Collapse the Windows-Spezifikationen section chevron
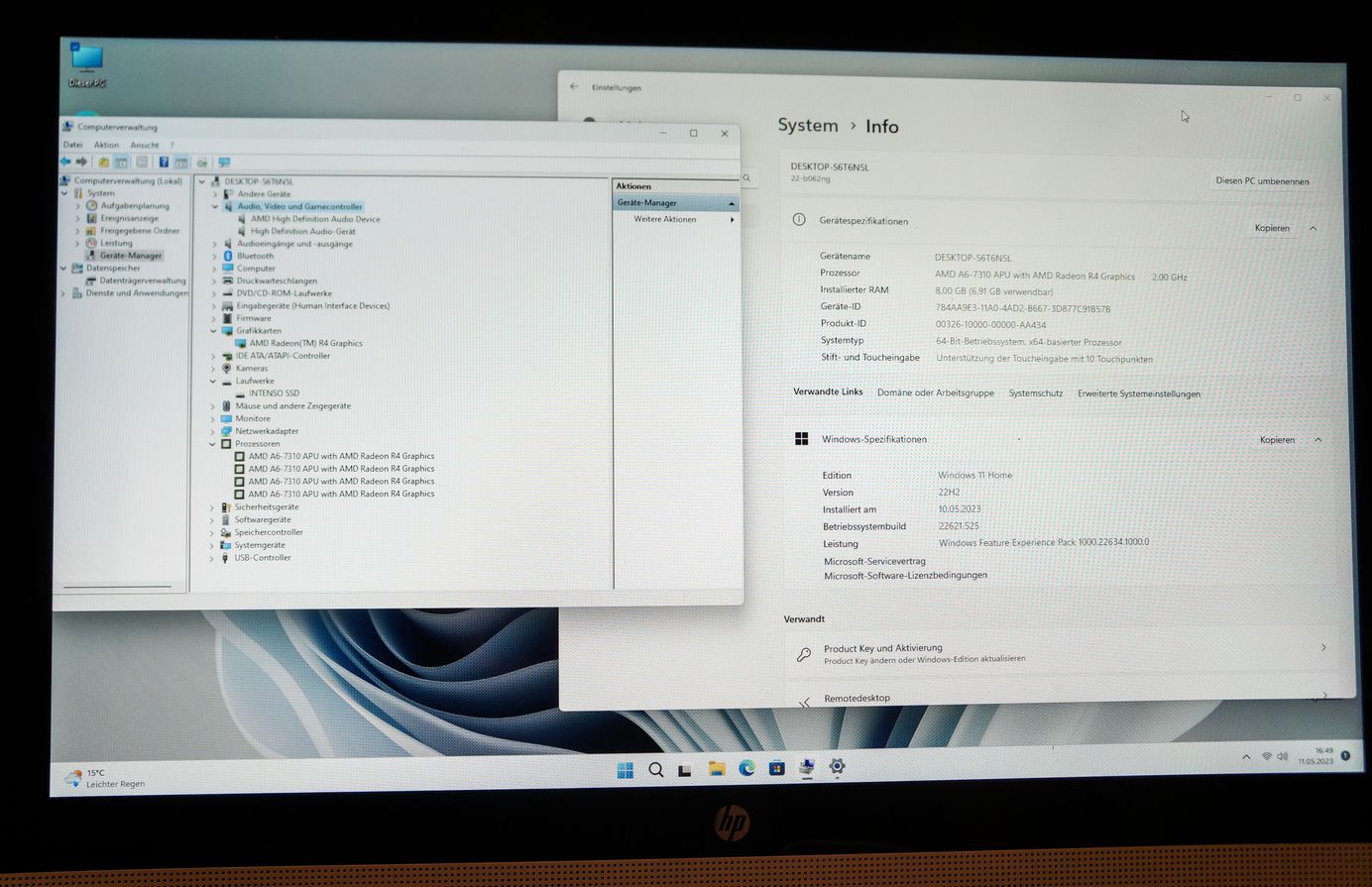 (1317, 439)
